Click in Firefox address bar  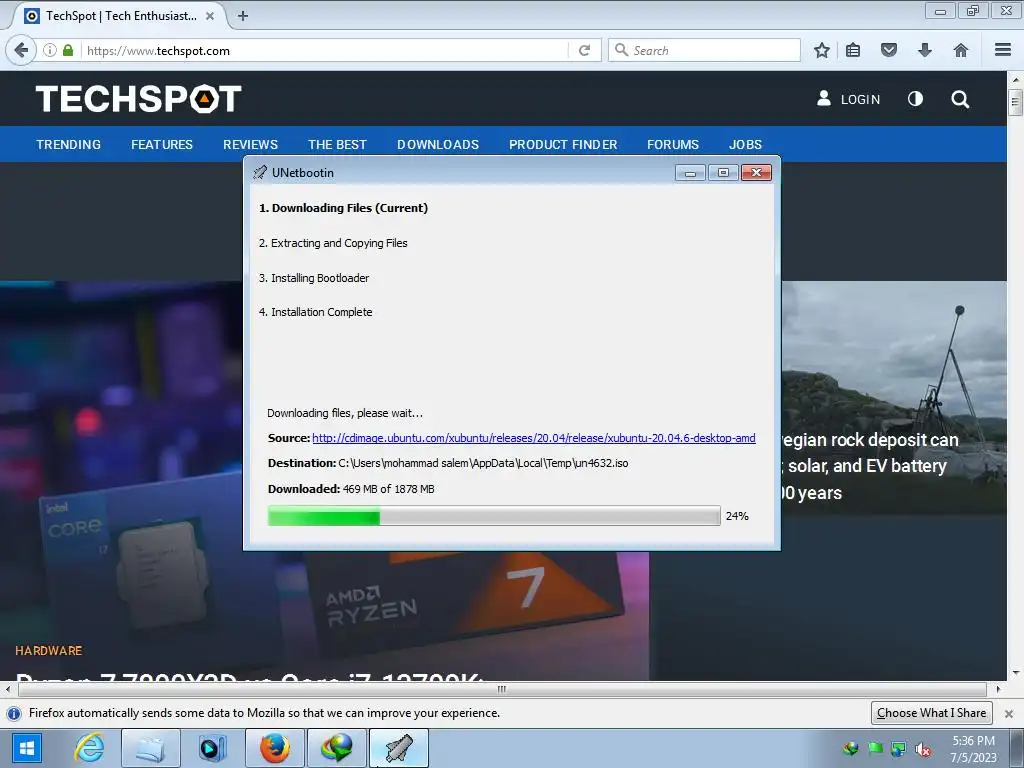click(325, 50)
